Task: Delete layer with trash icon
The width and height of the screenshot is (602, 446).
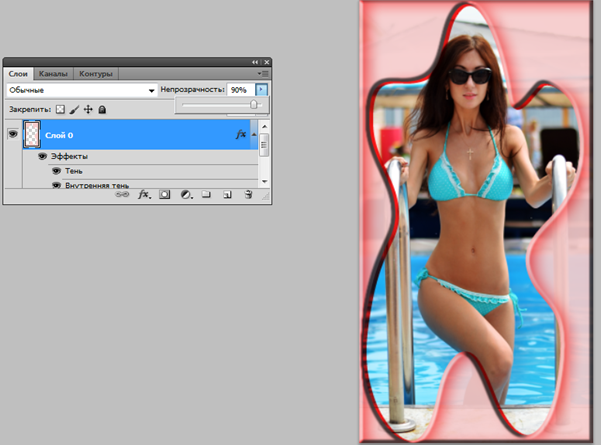Action: tap(247, 195)
